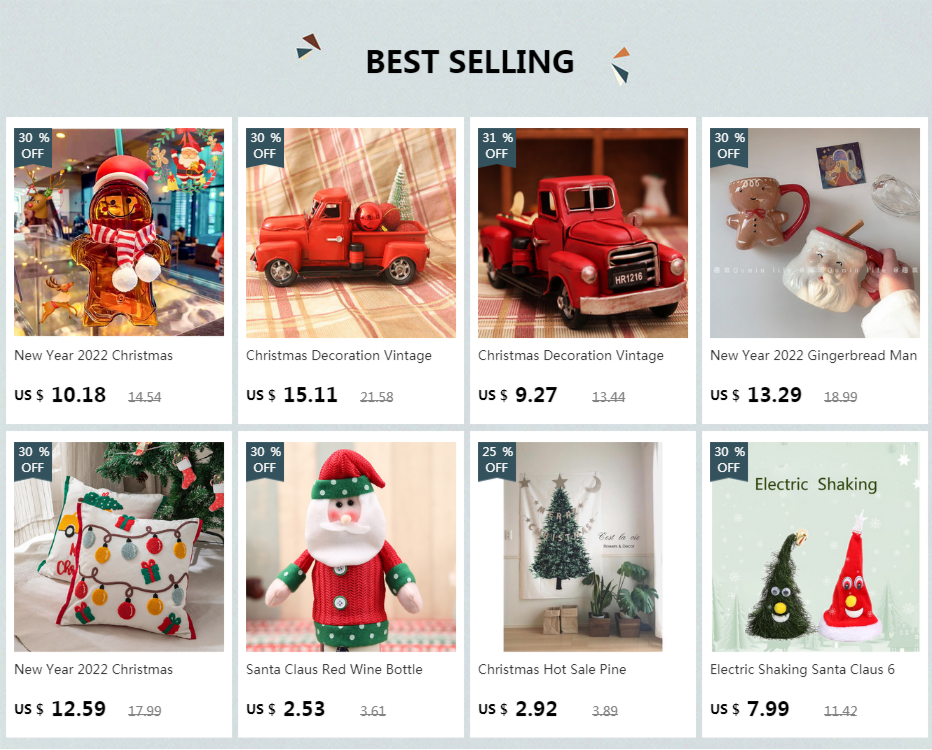View the HR1216 vintage red truck photo
Image resolution: width=932 pixels, height=750 pixels.
(x=582, y=232)
